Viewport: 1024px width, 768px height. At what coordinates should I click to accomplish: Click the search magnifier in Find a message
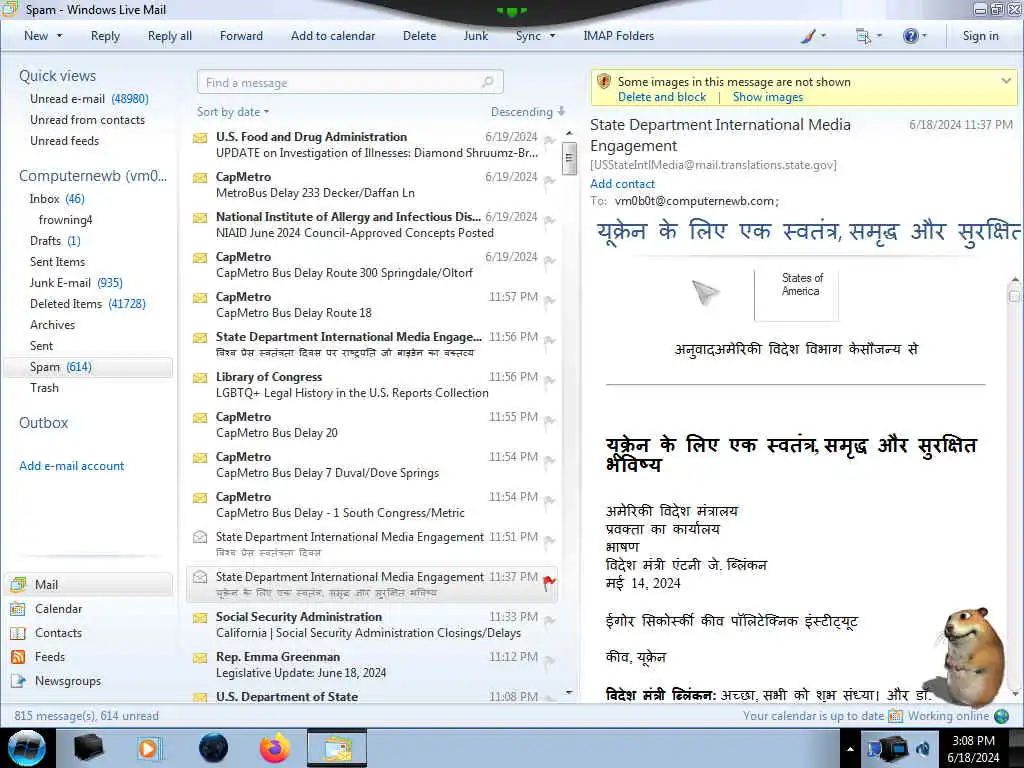487,82
